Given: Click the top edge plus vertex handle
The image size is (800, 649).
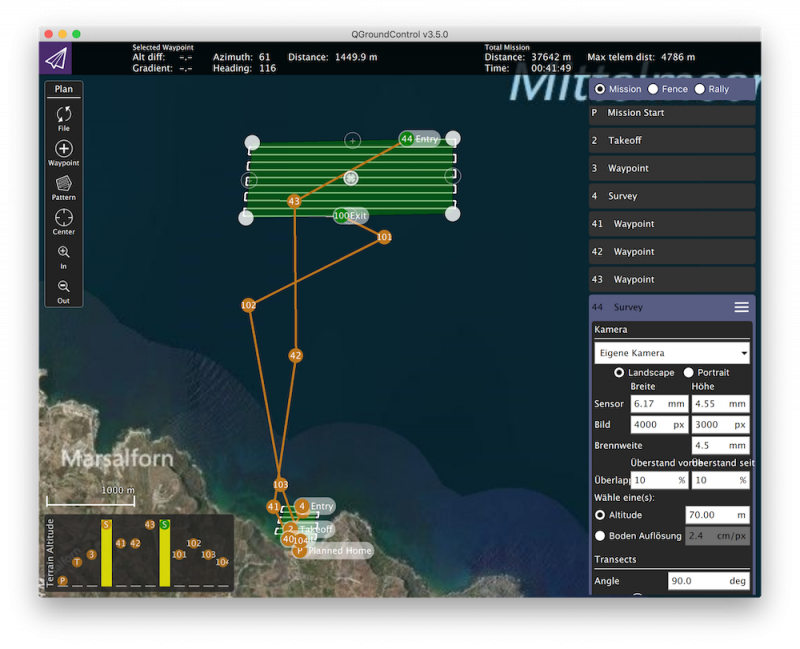Looking at the screenshot, I should (x=352, y=140).
